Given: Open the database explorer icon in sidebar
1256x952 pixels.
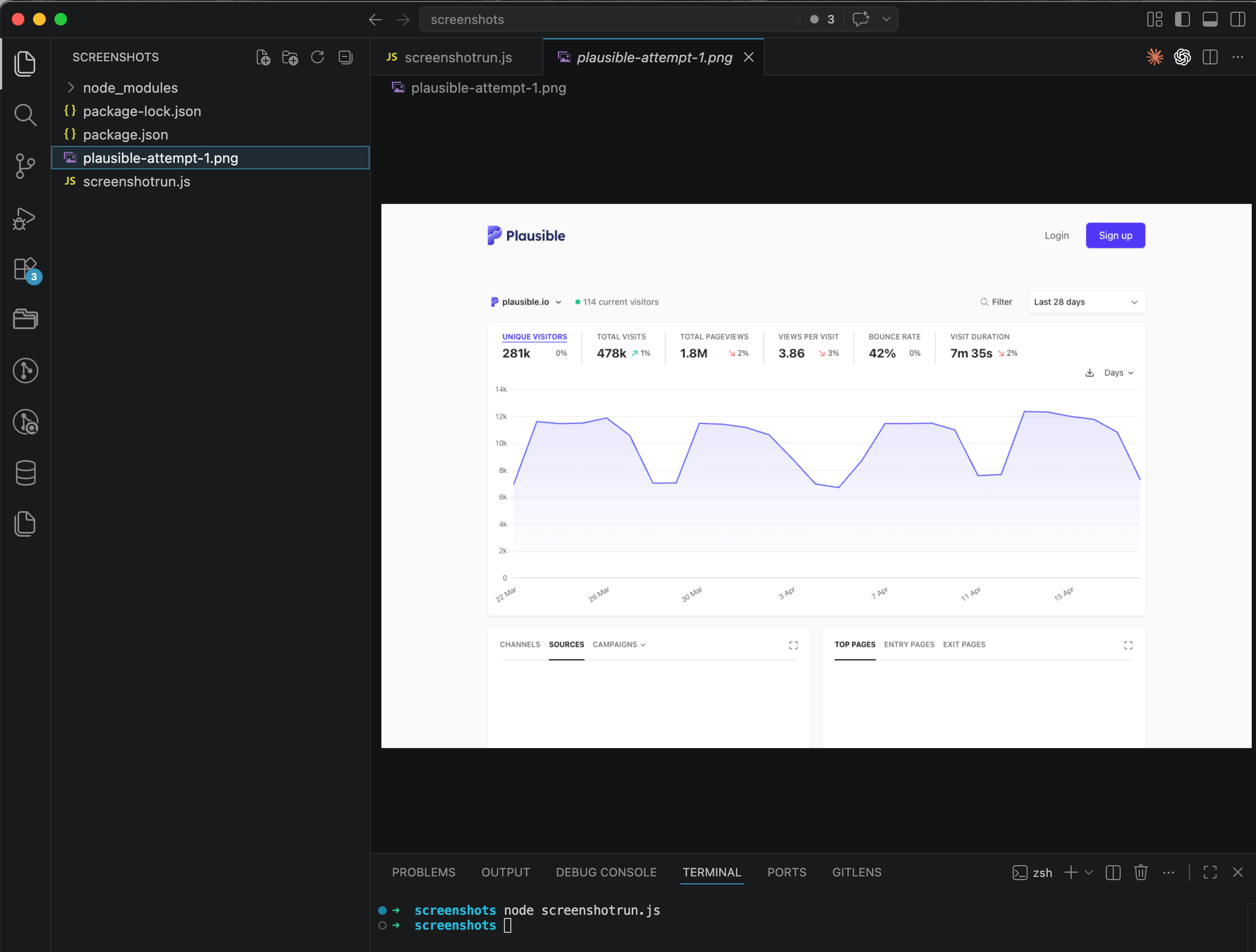Looking at the screenshot, I should click(x=26, y=473).
